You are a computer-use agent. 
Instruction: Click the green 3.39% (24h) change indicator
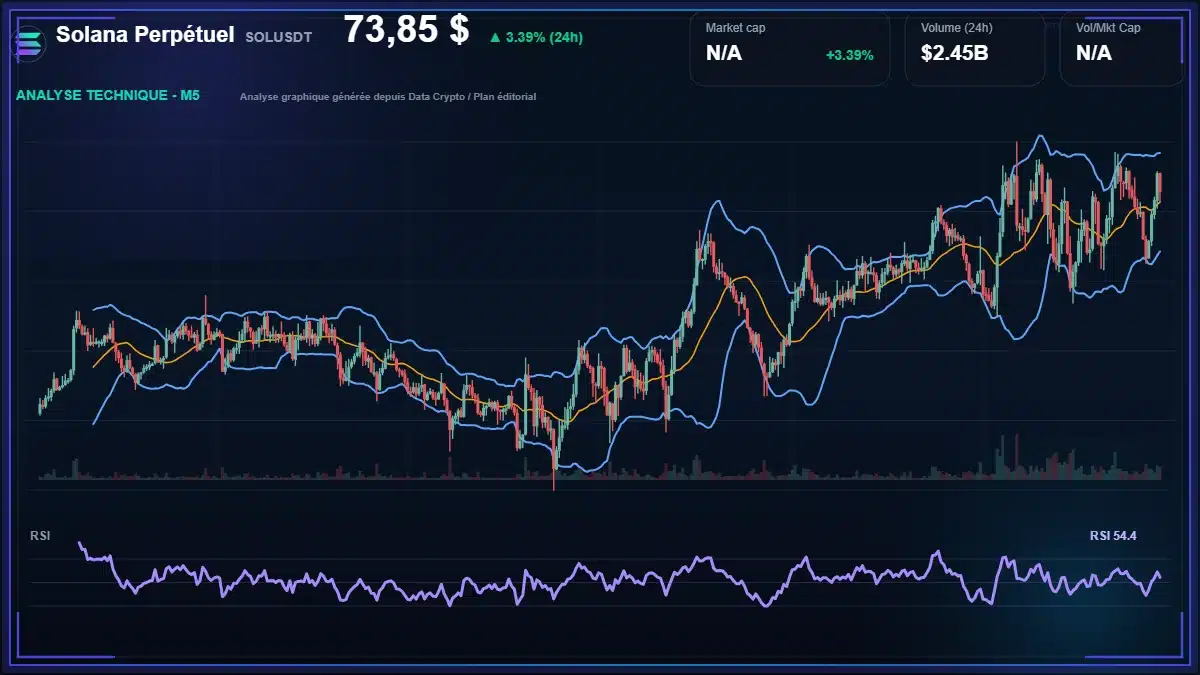click(x=536, y=37)
